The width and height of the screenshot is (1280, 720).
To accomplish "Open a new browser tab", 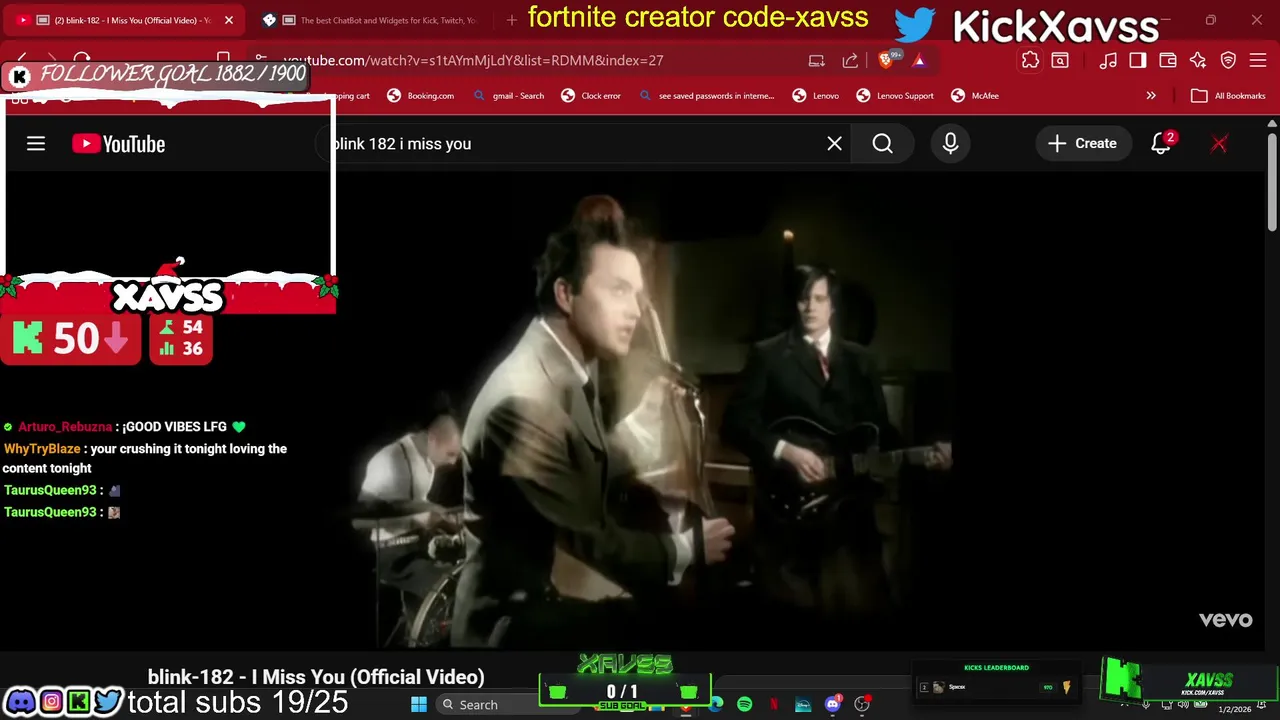I will pyautogui.click(x=512, y=20).
